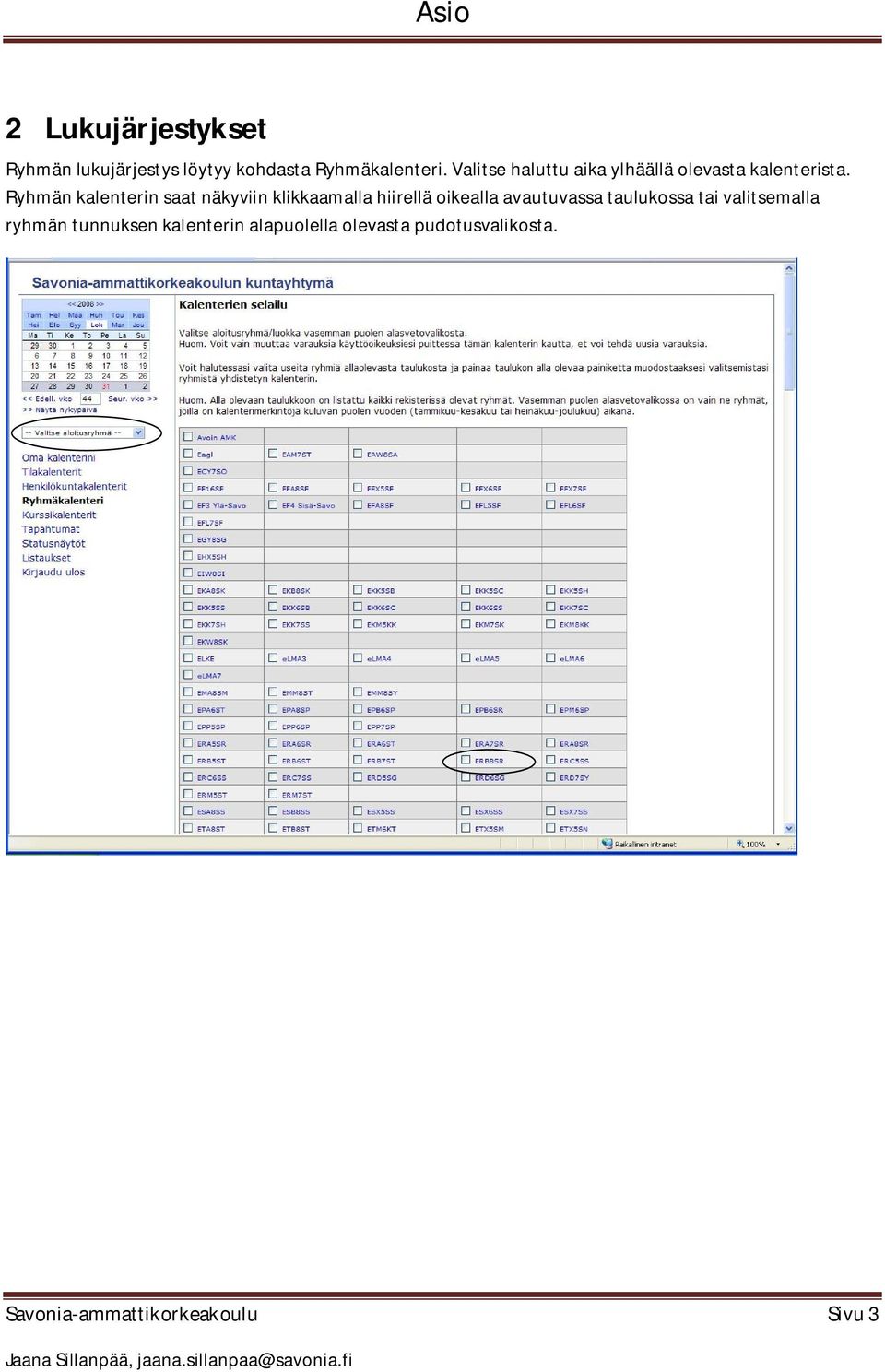Click the 100% zoom magnifier icon

pos(739,844)
